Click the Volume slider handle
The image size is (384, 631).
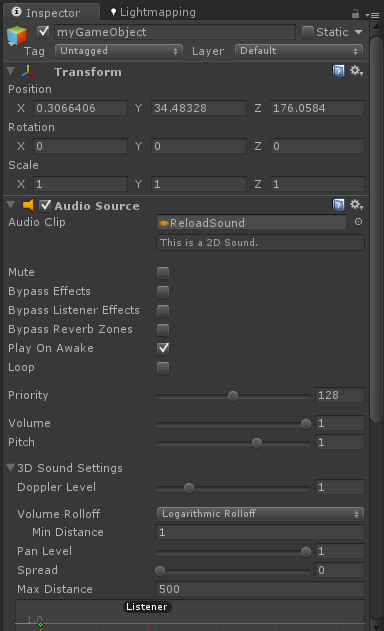click(306, 424)
